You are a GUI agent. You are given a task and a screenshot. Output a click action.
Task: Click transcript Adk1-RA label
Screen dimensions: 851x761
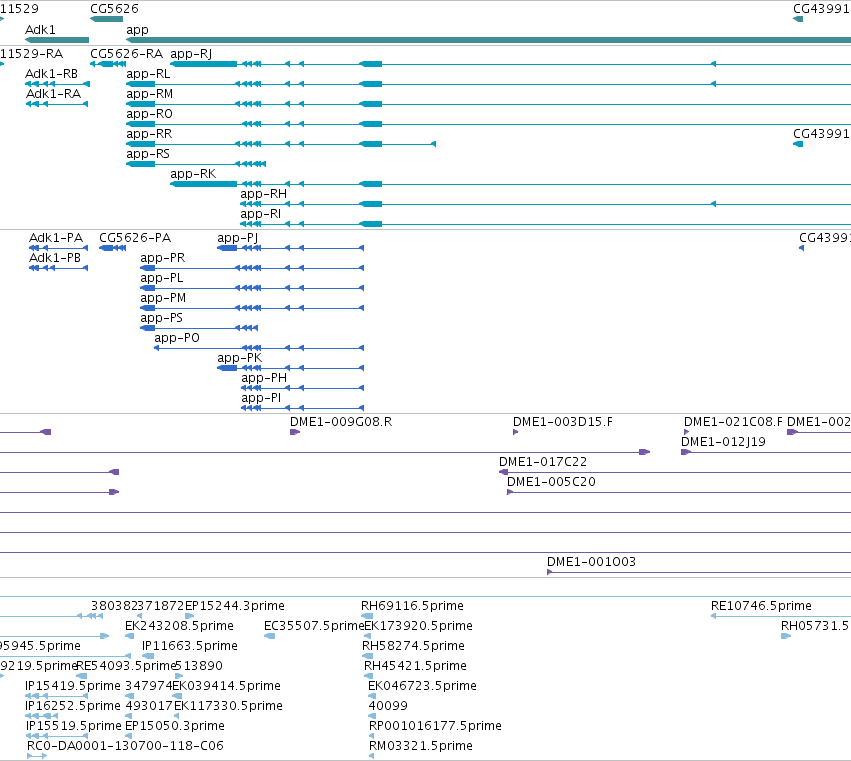click(x=54, y=93)
